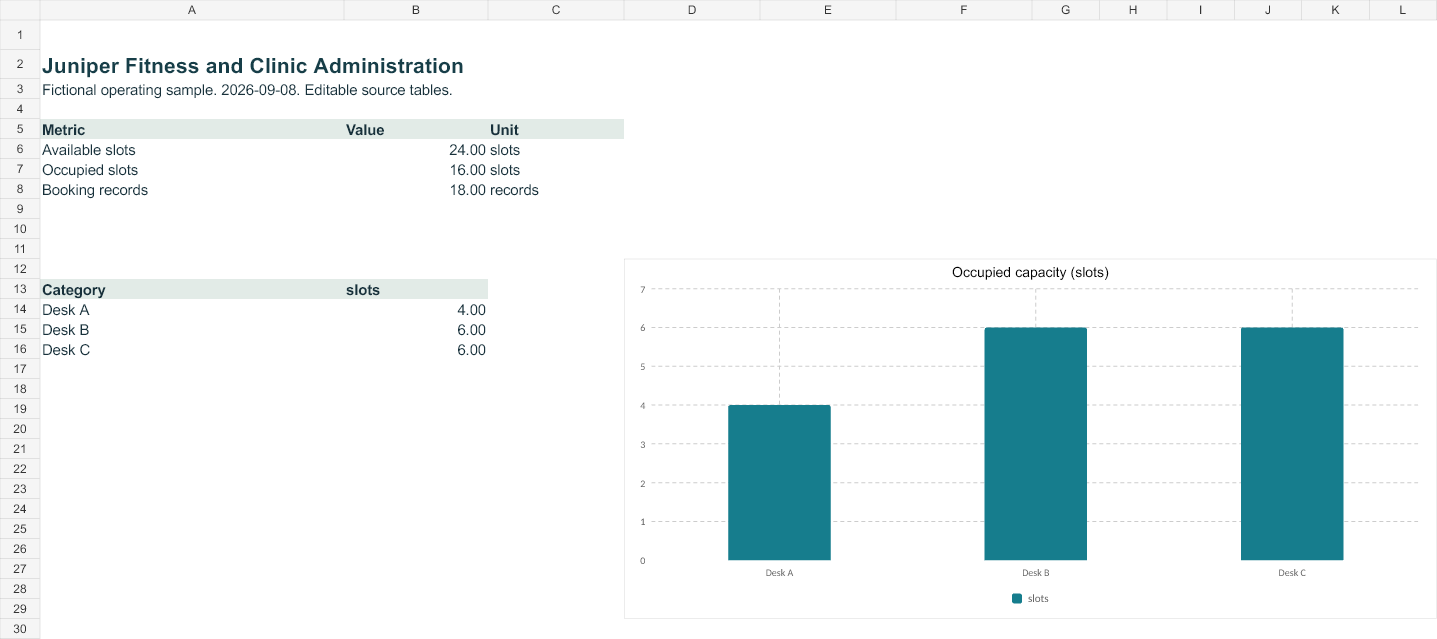
Task: Click the Desk A bar in chart
Action: click(x=779, y=482)
